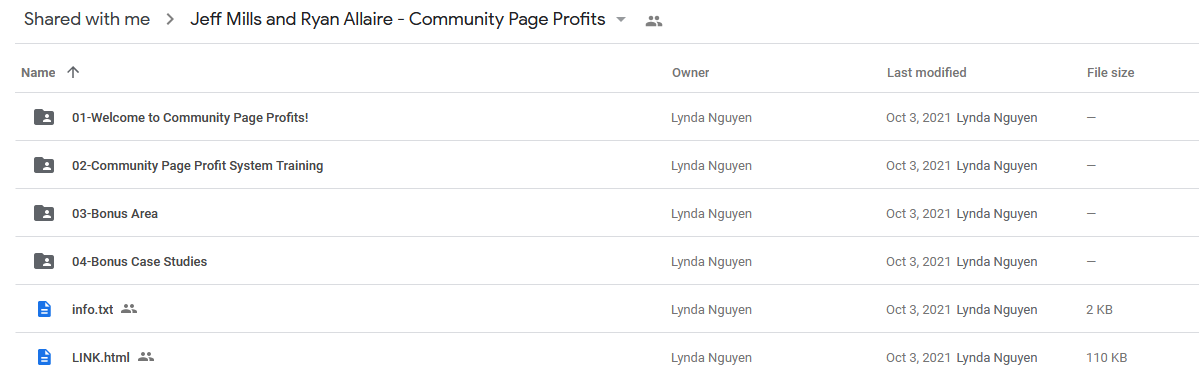
Task: Click the 110 KB file size of LINK.html
Action: (x=1106, y=357)
